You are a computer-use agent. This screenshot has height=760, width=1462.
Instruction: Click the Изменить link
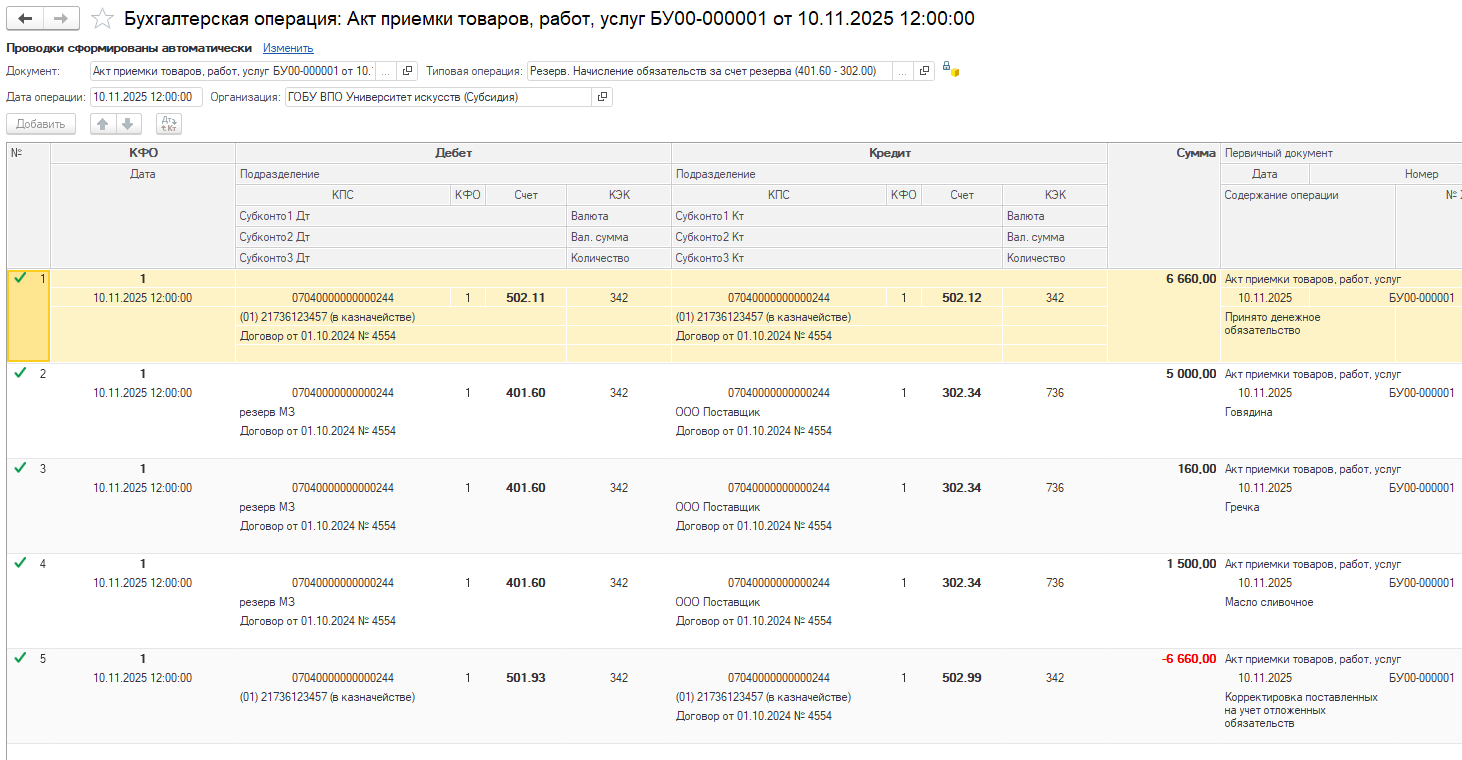pyautogui.click(x=288, y=48)
